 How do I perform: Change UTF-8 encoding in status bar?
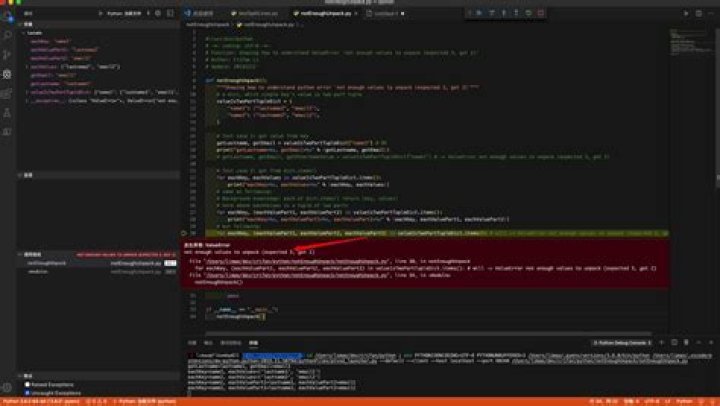tap(652, 401)
